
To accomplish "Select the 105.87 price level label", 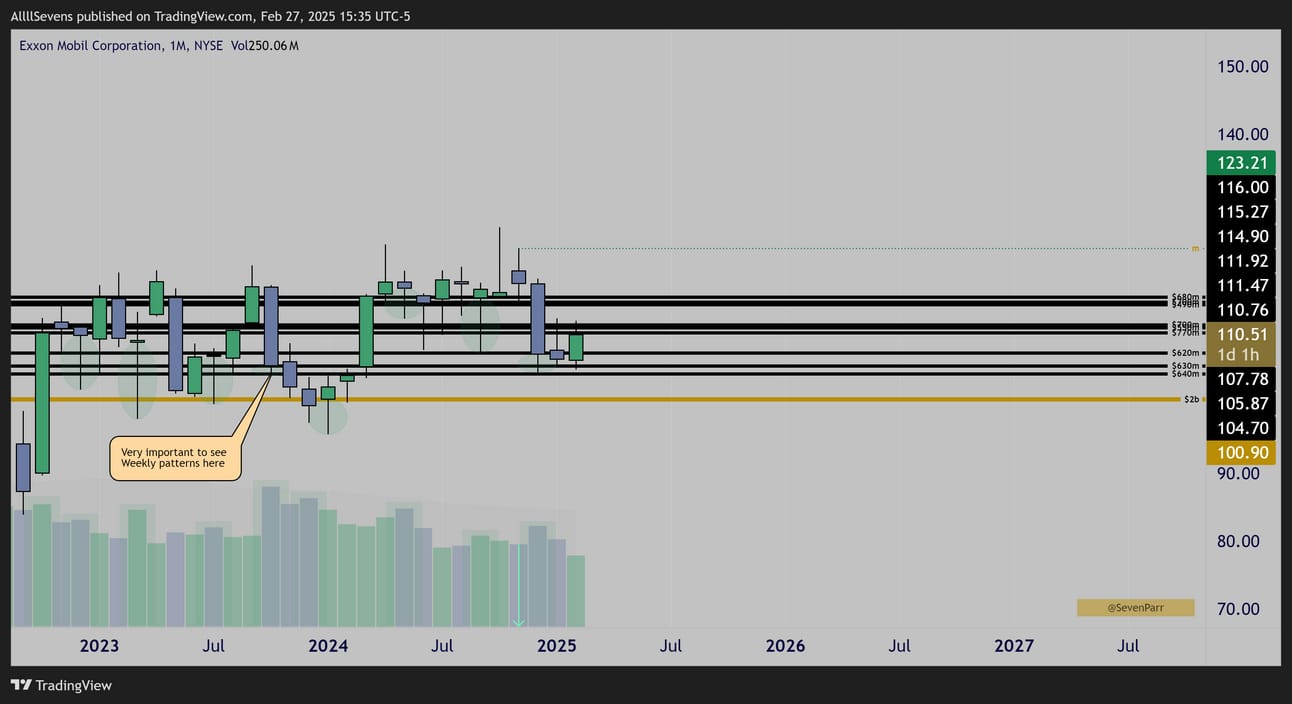I will (x=1241, y=404).
